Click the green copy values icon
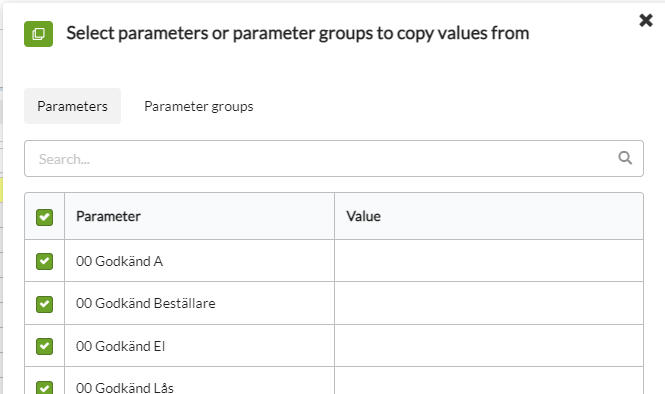The height and width of the screenshot is (394, 665). point(39,34)
